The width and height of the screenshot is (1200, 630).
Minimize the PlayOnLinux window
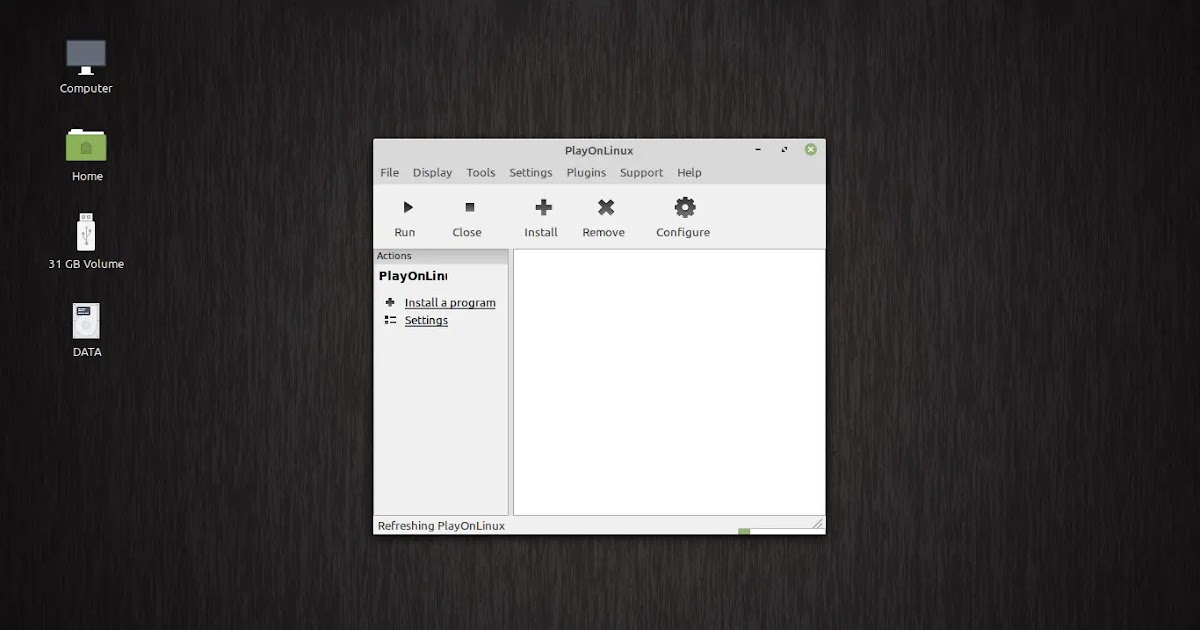[758, 150]
